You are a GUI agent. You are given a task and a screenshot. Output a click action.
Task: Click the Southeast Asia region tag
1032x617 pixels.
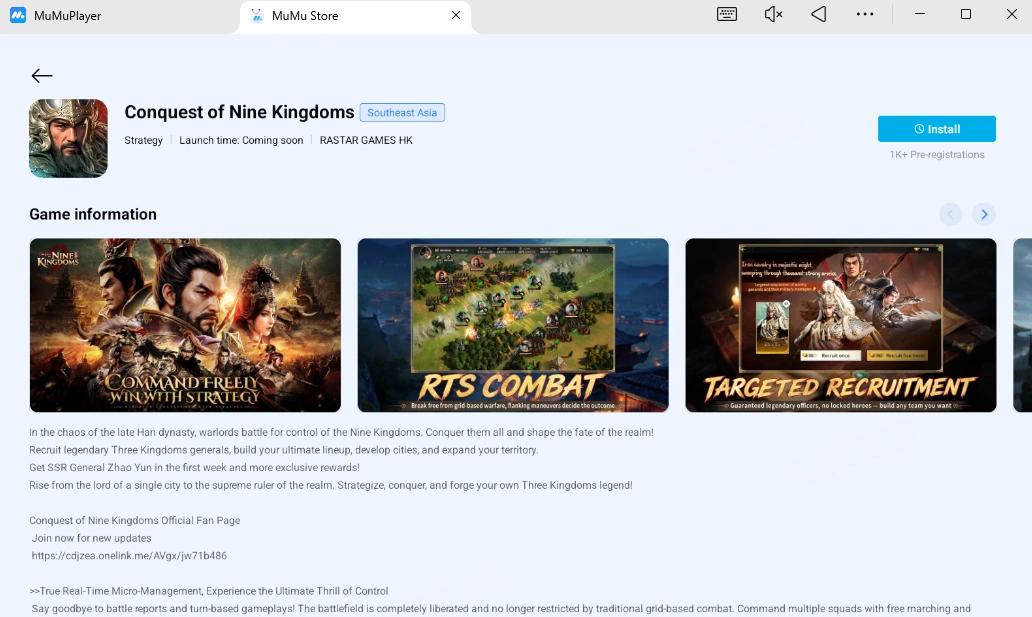point(402,113)
